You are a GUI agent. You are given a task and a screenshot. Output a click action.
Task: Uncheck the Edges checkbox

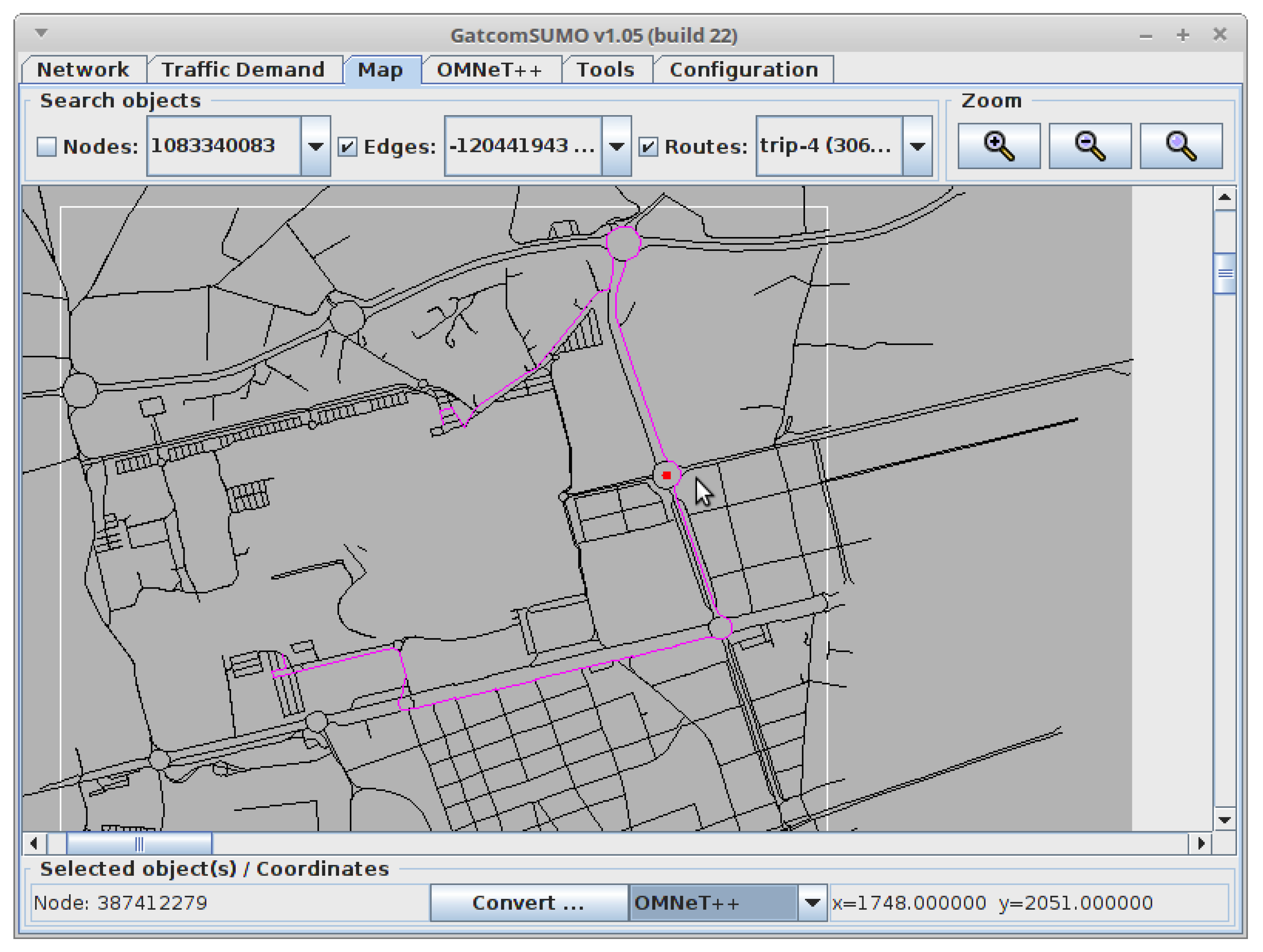347,147
